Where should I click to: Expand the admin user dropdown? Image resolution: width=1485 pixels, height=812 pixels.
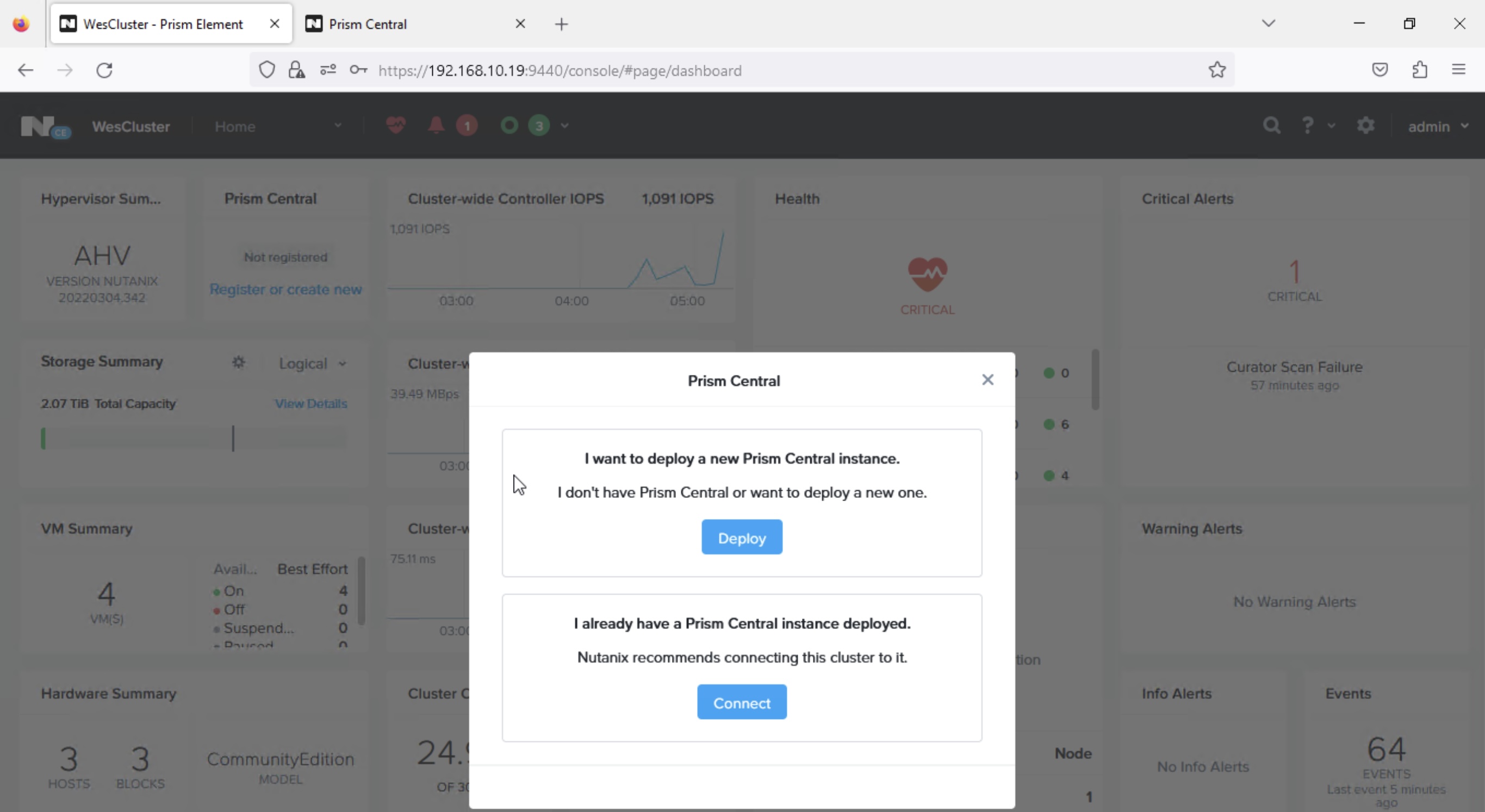[1438, 126]
